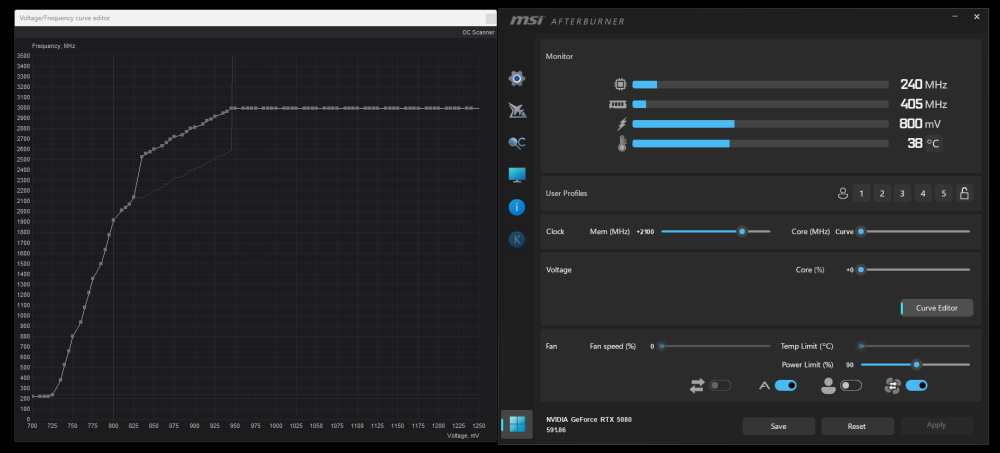Click the Reset button

[x=857, y=426]
